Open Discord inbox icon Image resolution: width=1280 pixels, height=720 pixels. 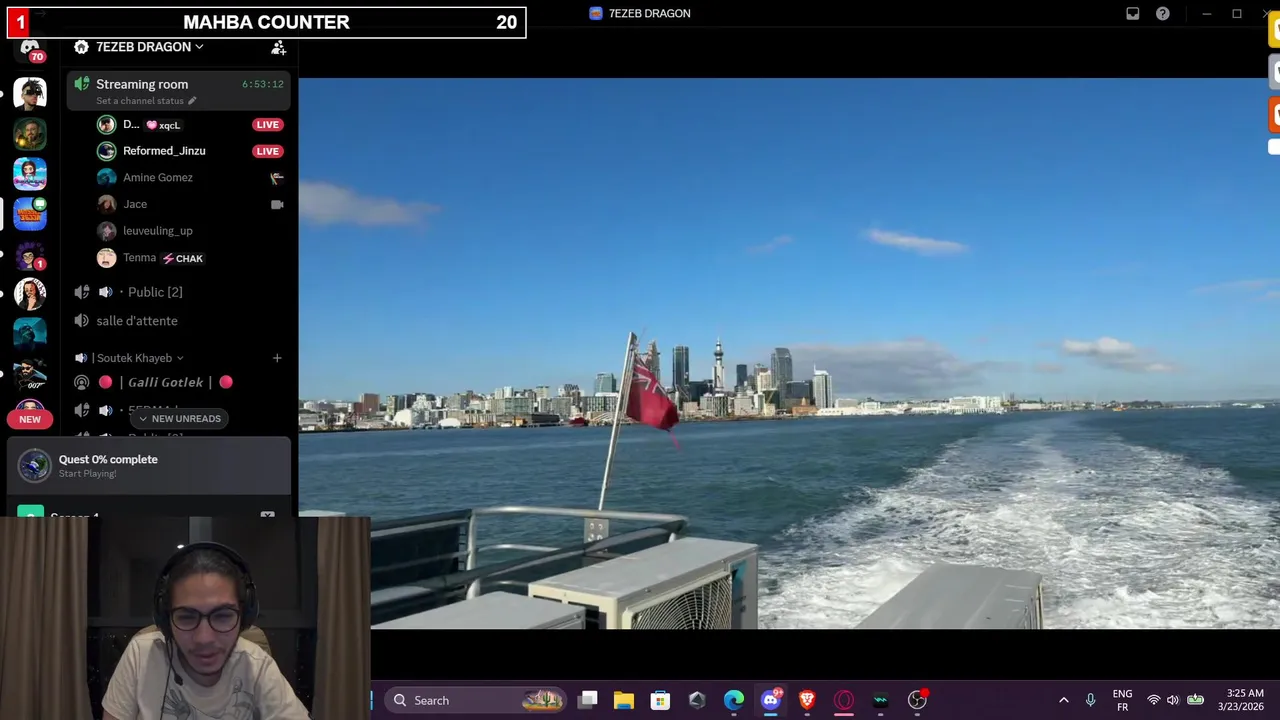[1132, 14]
